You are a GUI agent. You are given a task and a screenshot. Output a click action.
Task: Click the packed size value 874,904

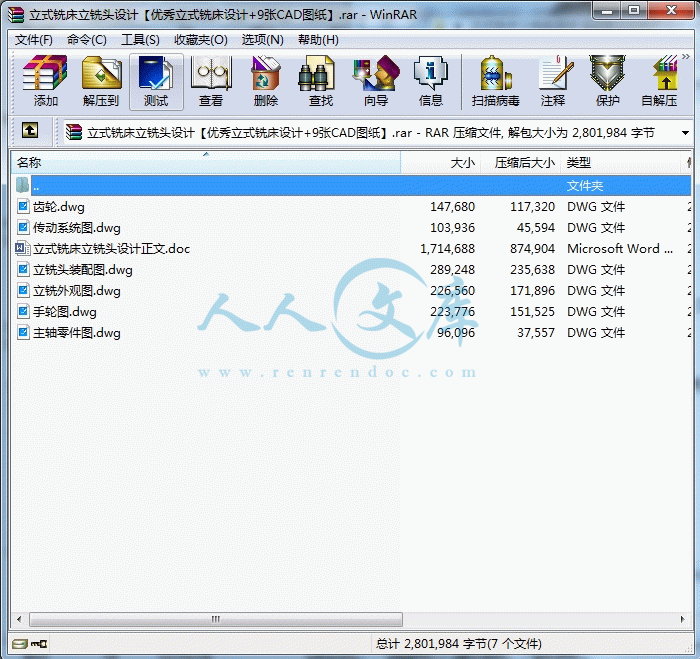pyautogui.click(x=532, y=249)
